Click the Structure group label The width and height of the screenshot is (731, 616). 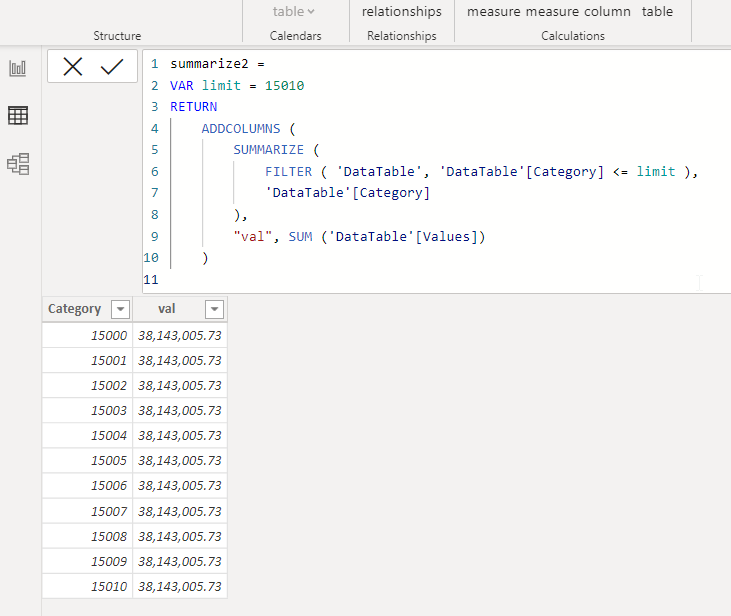click(117, 36)
